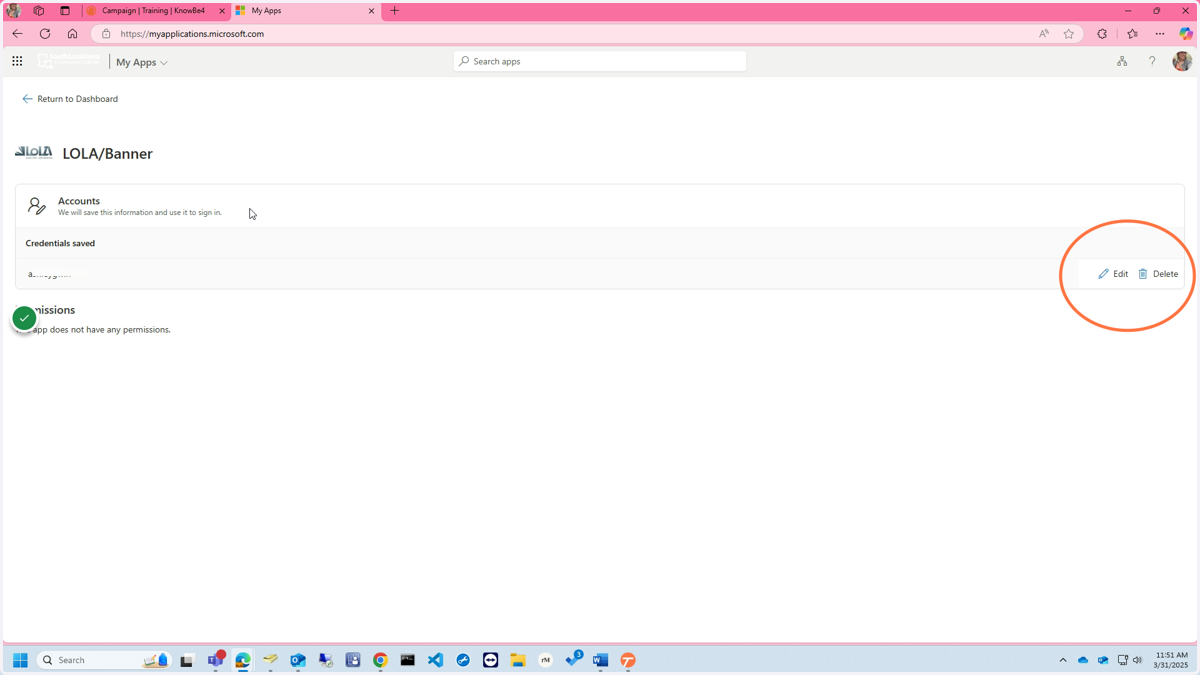Open the My Apps account profile picture
This screenshot has height=675, width=1200.
(x=1182, y=61)
